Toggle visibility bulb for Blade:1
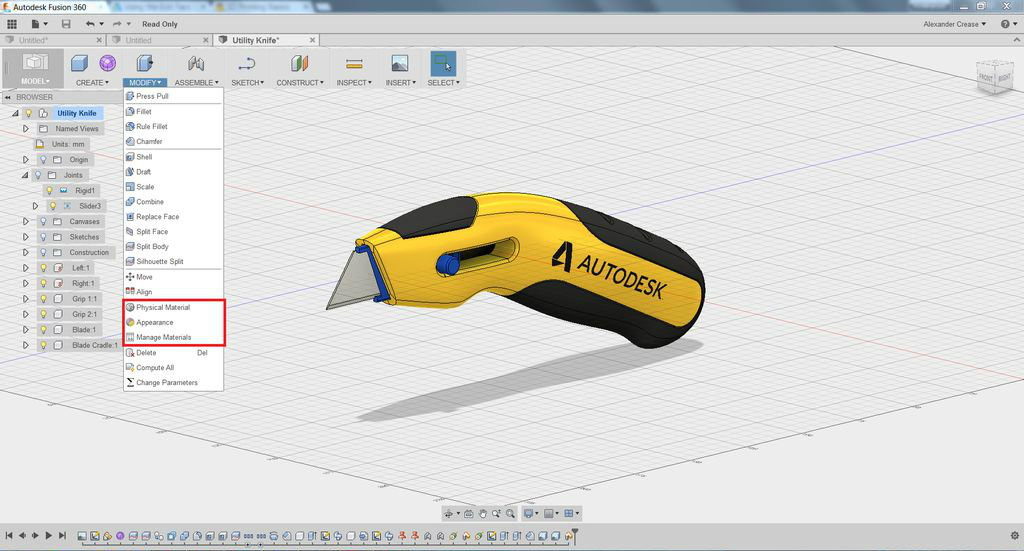This screenshot has width=1024, height=551. tap(43, 330)
